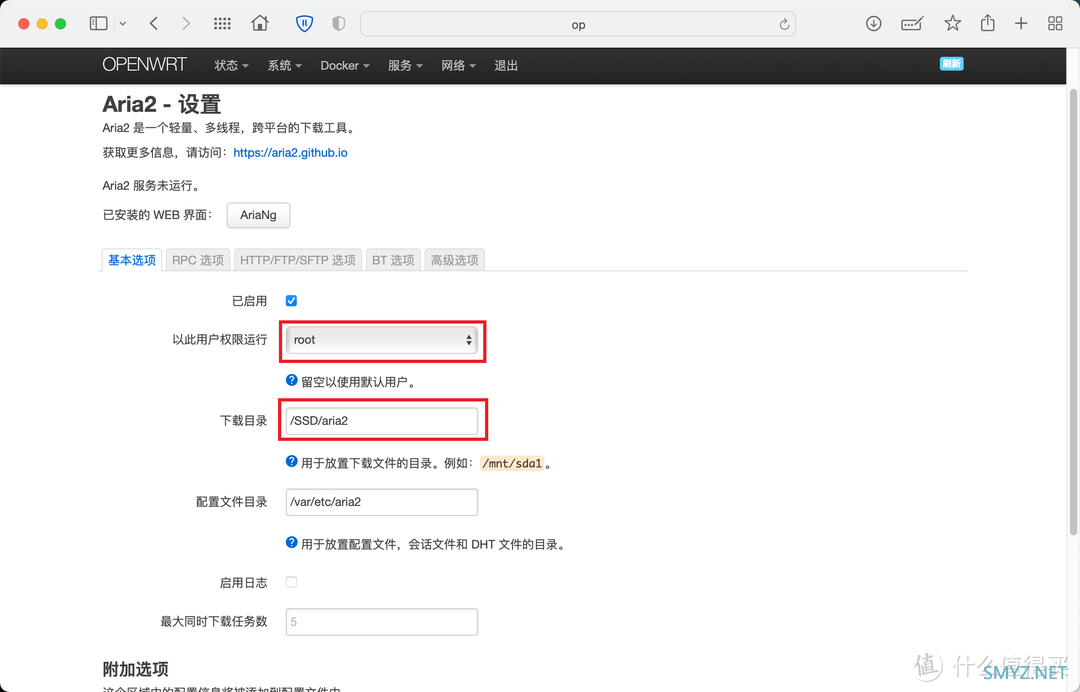
Task: Click the Aria2 - 设置 heading
Action: (x=162, y=105)
